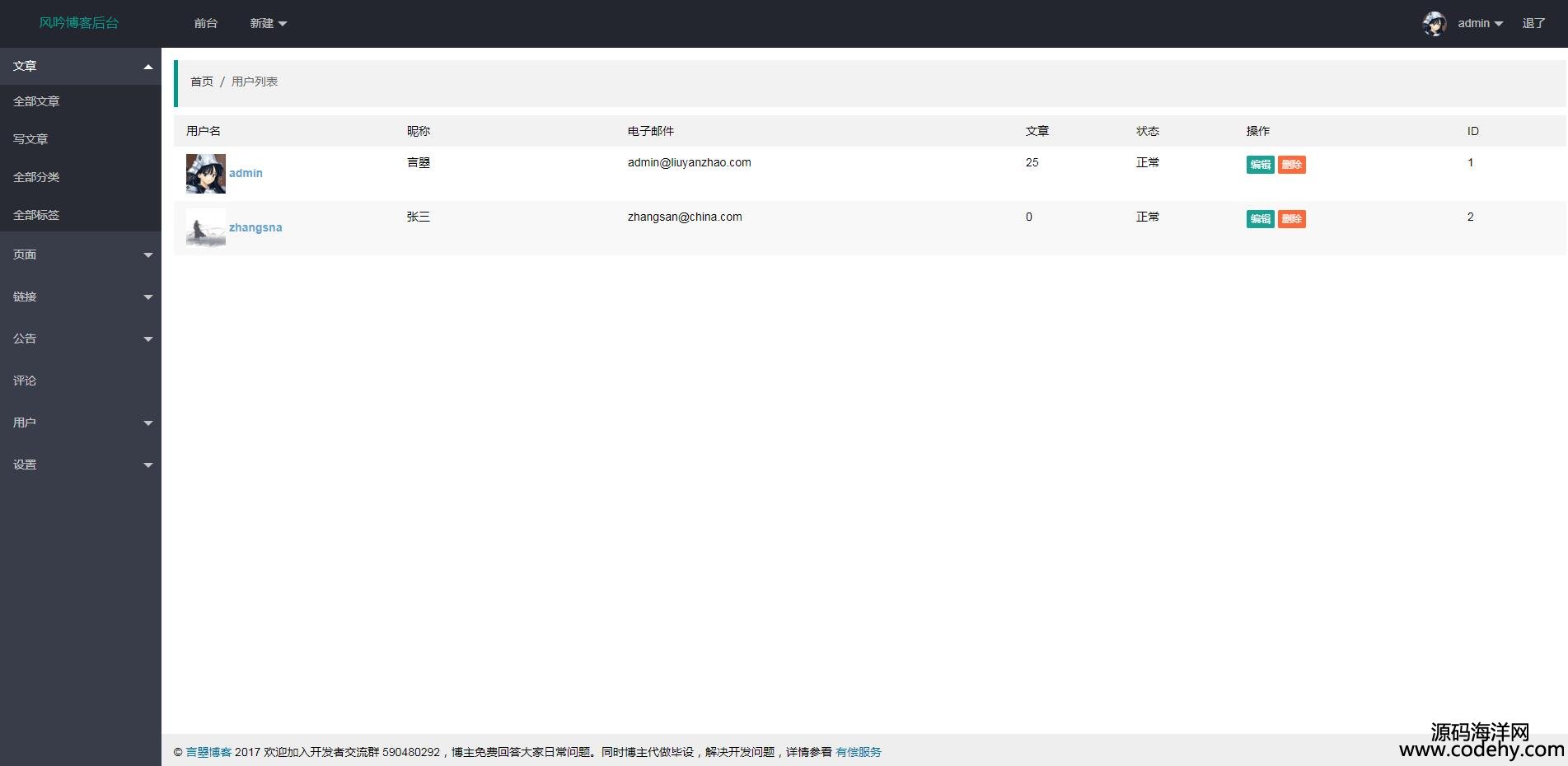Expand the 设置 sidebar menu

click(81, 465)
